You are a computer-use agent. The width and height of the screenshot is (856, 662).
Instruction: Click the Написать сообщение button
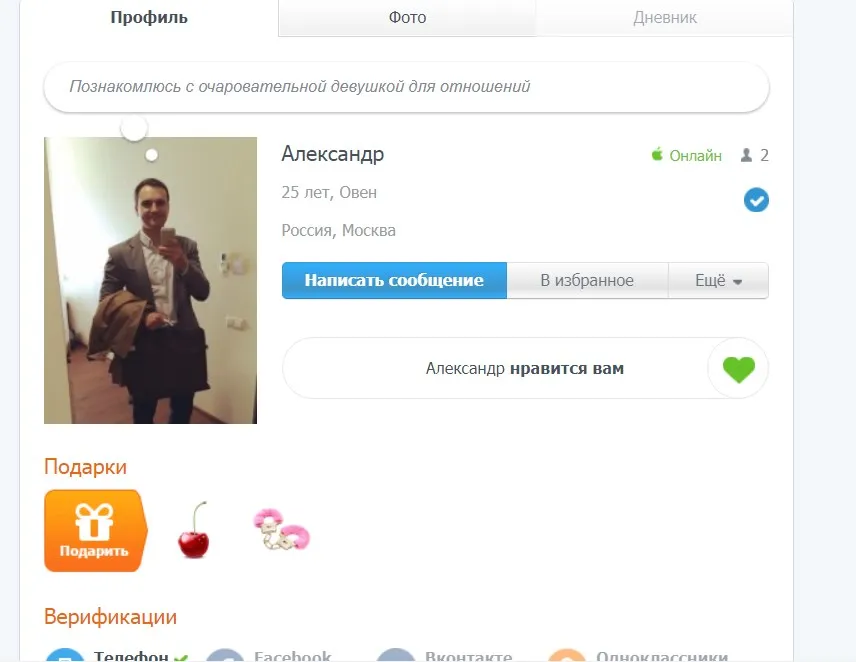pyautogui.click(x=394, y=281)
